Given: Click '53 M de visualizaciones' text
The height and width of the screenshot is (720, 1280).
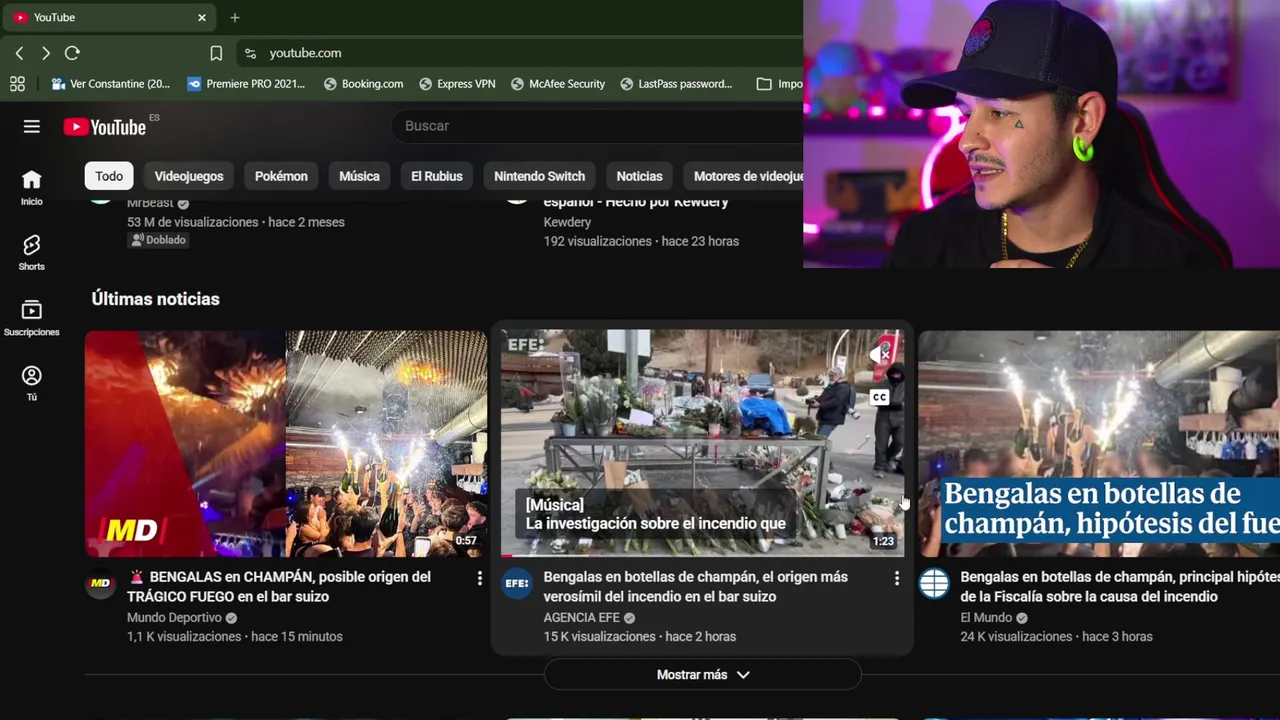Looking at the screenshot, I should [192, 222].
